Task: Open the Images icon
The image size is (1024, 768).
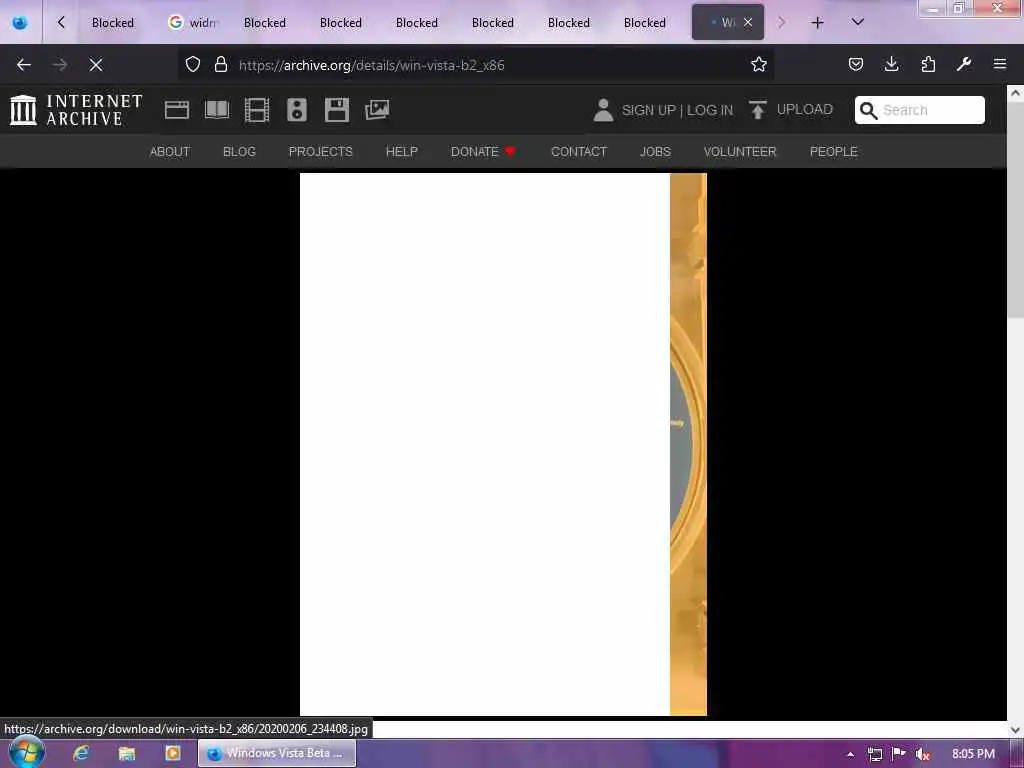Action: pos(377,110)
